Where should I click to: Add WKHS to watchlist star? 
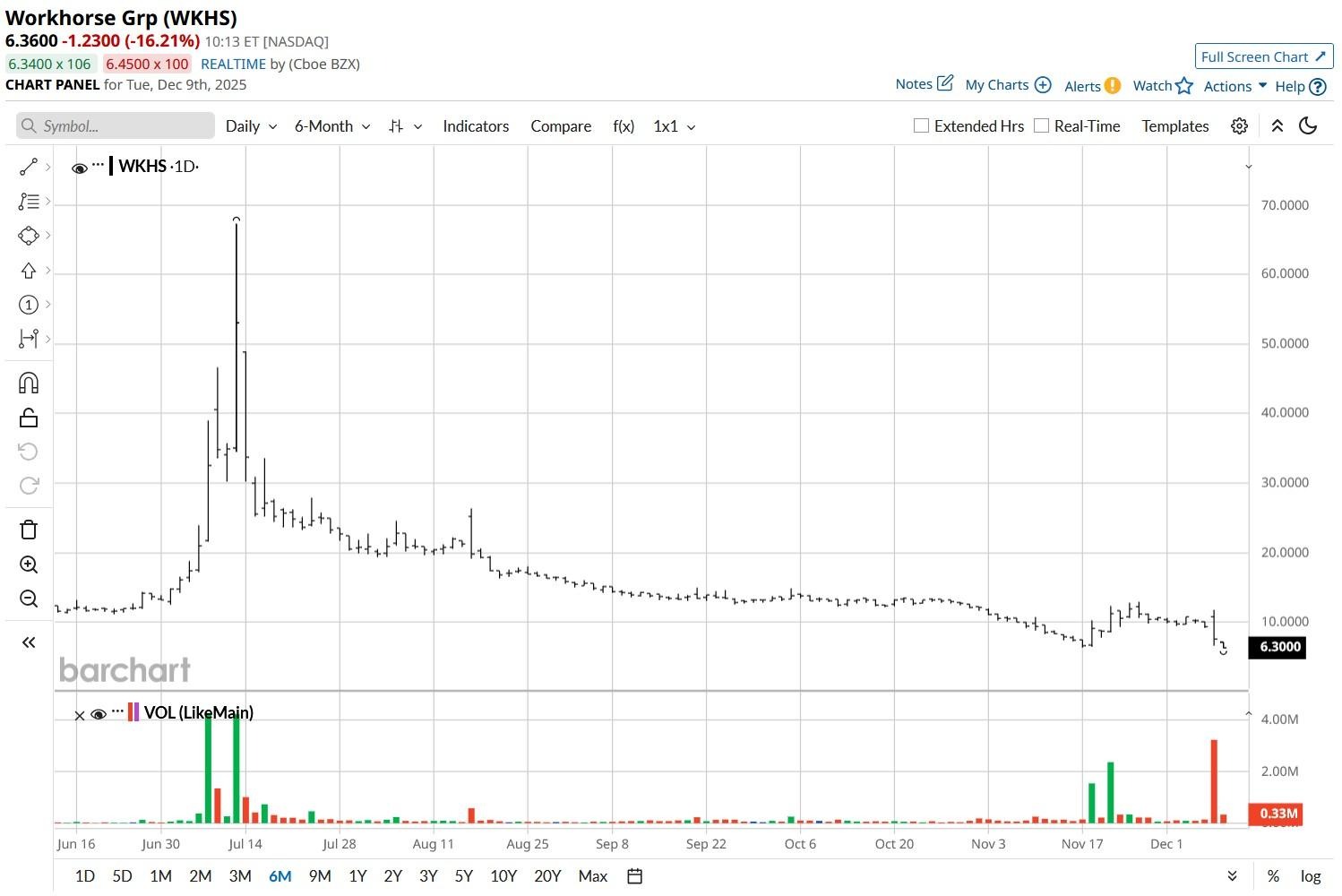(1184, 86)
